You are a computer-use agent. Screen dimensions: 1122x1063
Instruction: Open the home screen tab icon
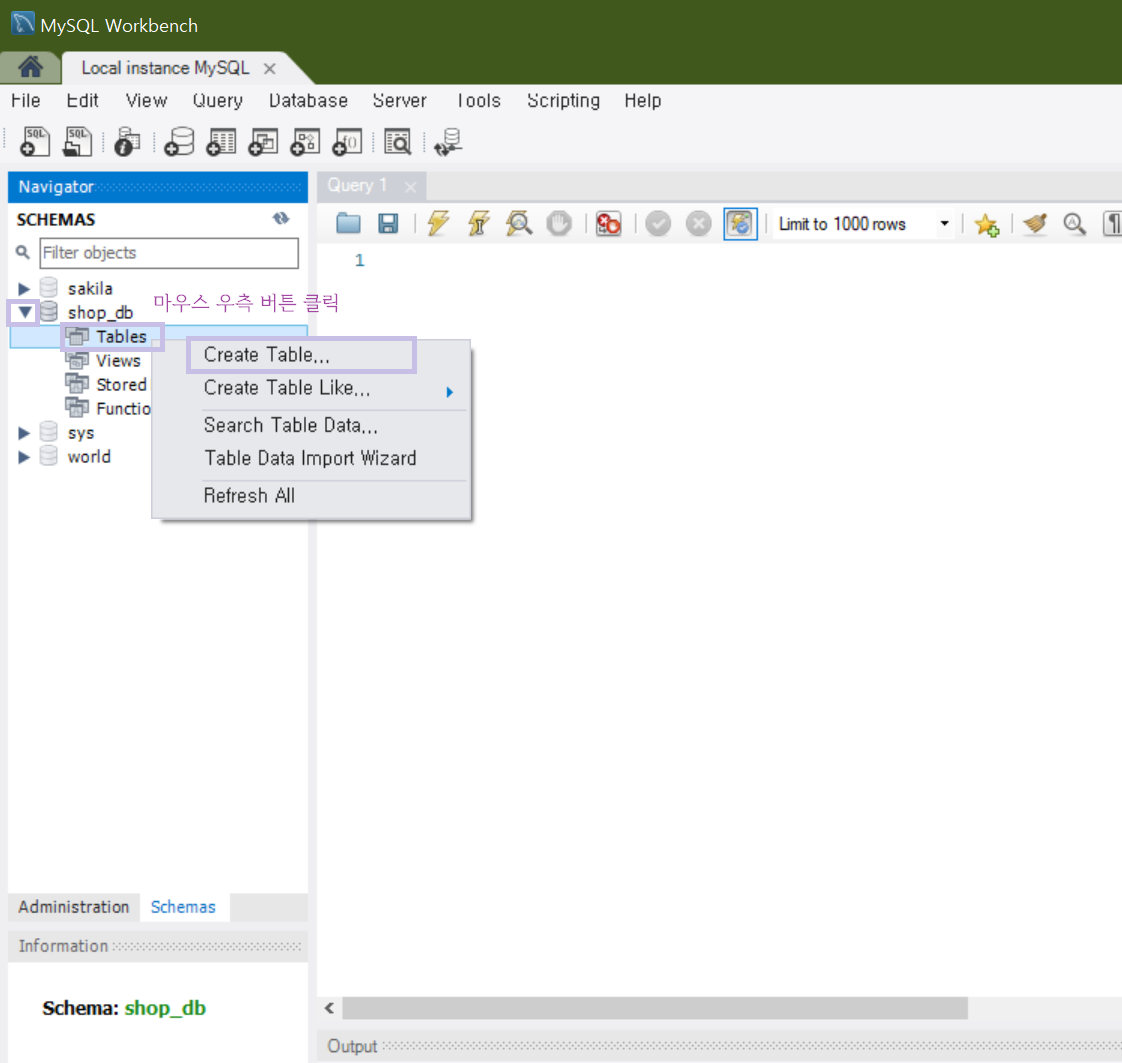(x=31, y=67)
